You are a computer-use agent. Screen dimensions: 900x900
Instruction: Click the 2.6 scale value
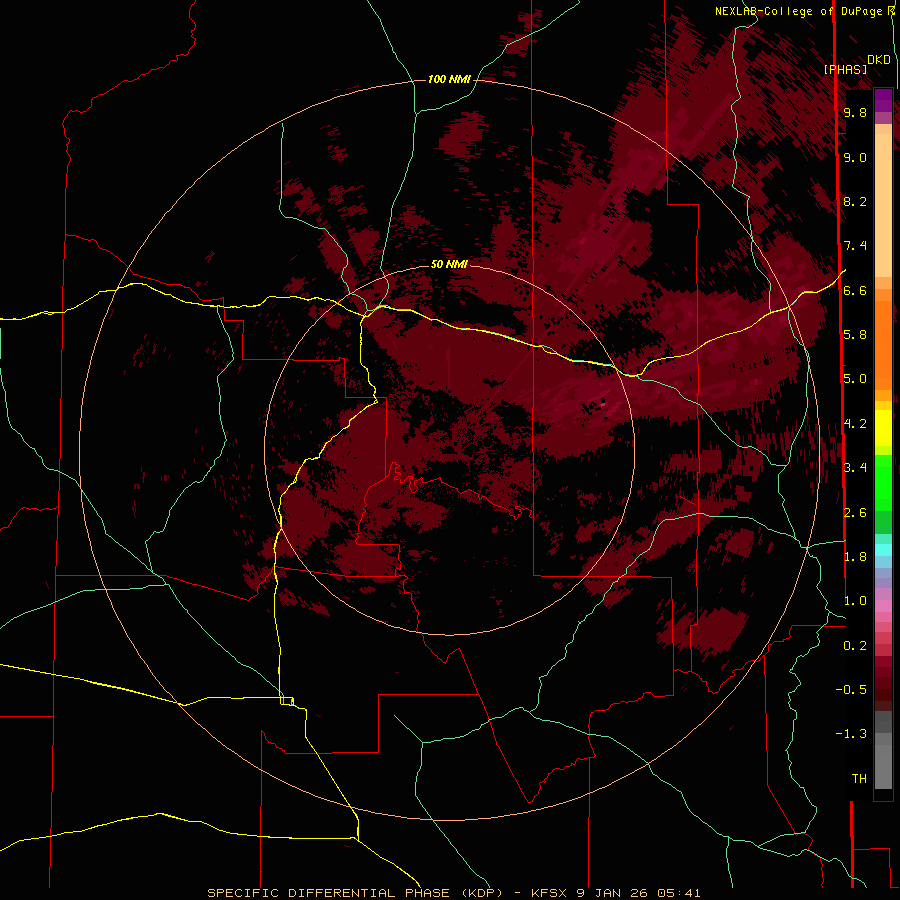tap(855, 513)
